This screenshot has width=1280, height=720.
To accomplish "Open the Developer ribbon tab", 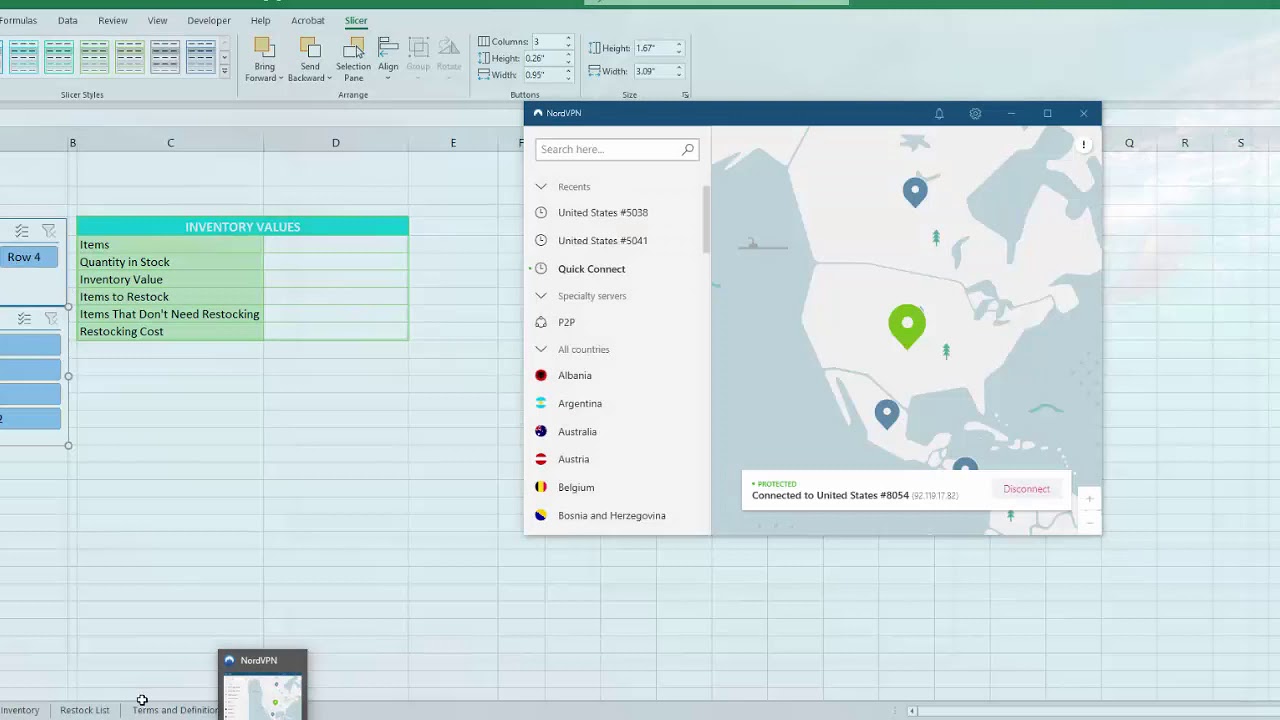I will (x=209, y=20).
